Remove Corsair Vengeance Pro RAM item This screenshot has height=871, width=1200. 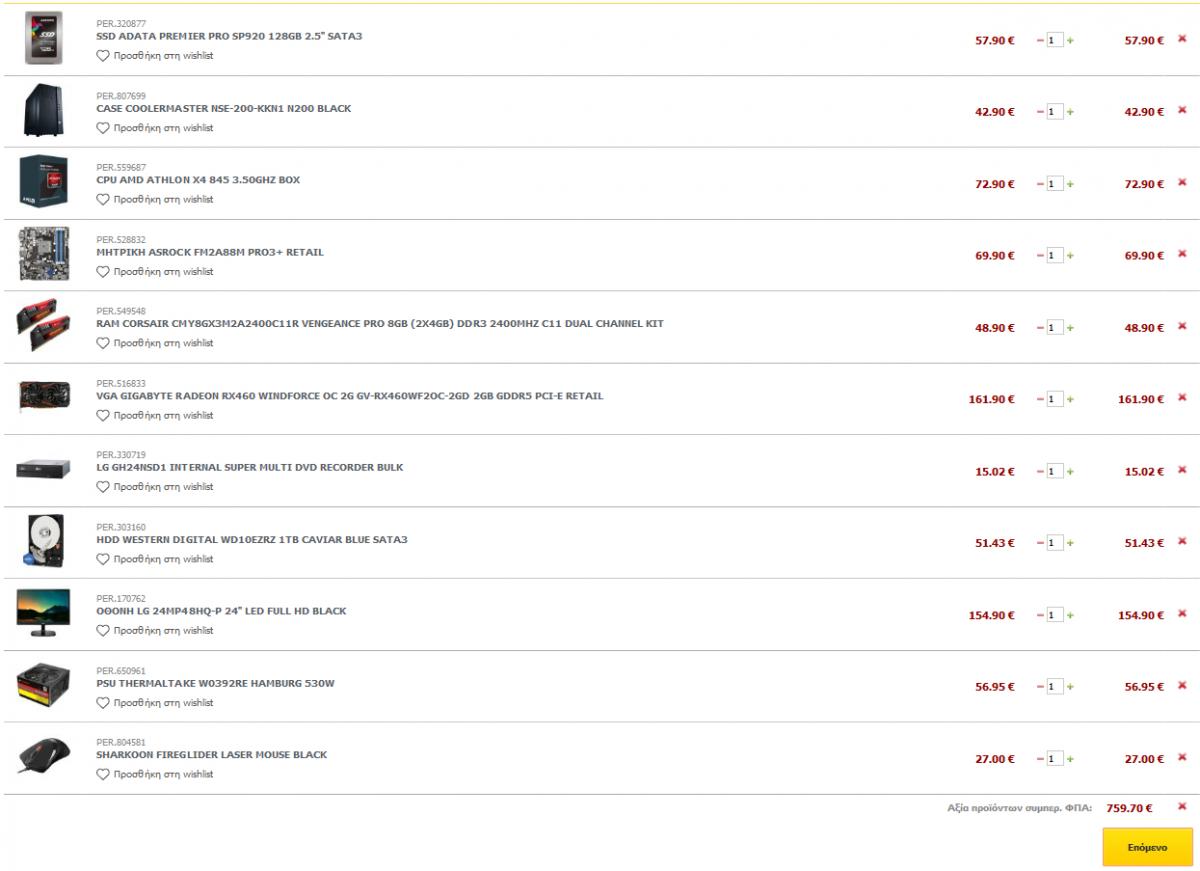pyautogui.click(x=1182, y=327)
